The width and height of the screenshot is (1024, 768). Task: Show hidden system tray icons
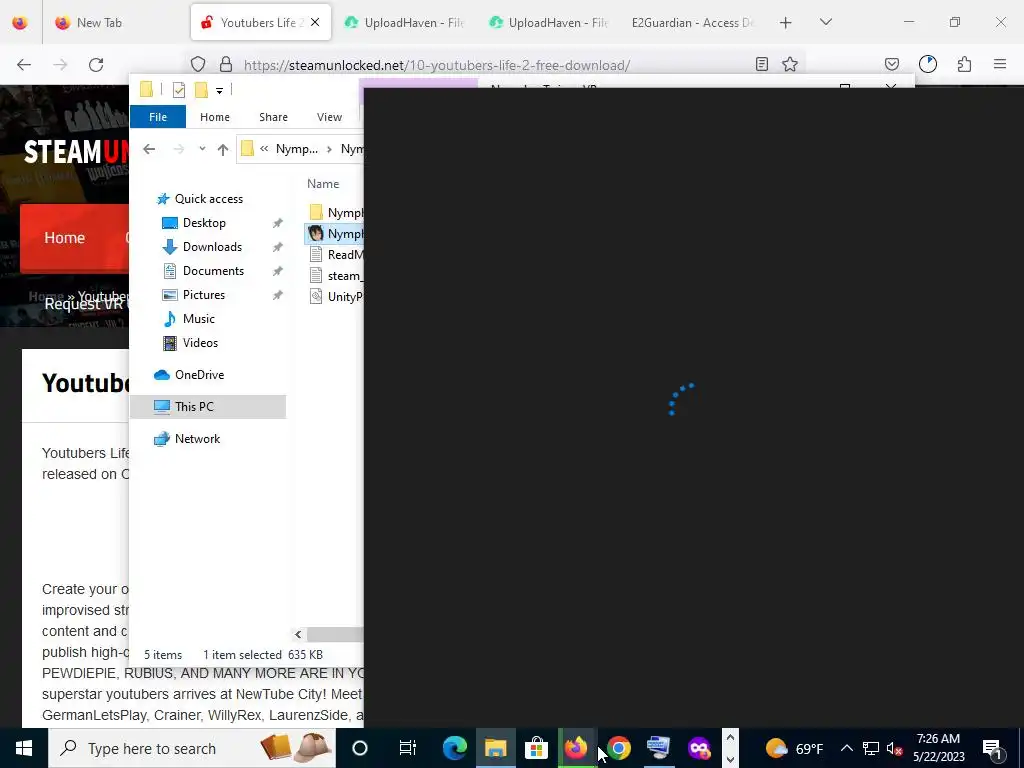point(846,748)
